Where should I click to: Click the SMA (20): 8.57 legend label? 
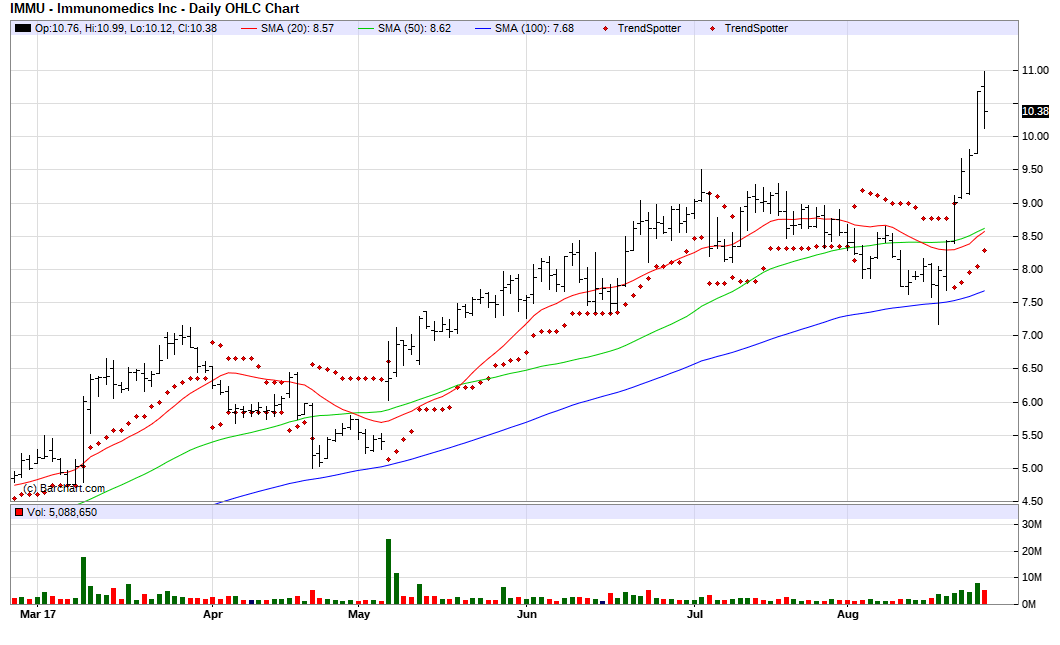coord(297,28)
